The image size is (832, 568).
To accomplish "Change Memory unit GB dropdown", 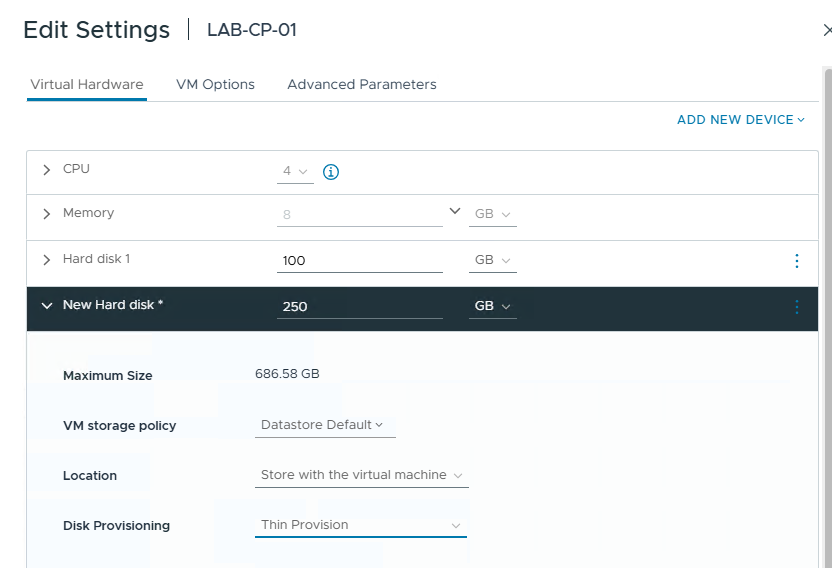I will (492, 215).
